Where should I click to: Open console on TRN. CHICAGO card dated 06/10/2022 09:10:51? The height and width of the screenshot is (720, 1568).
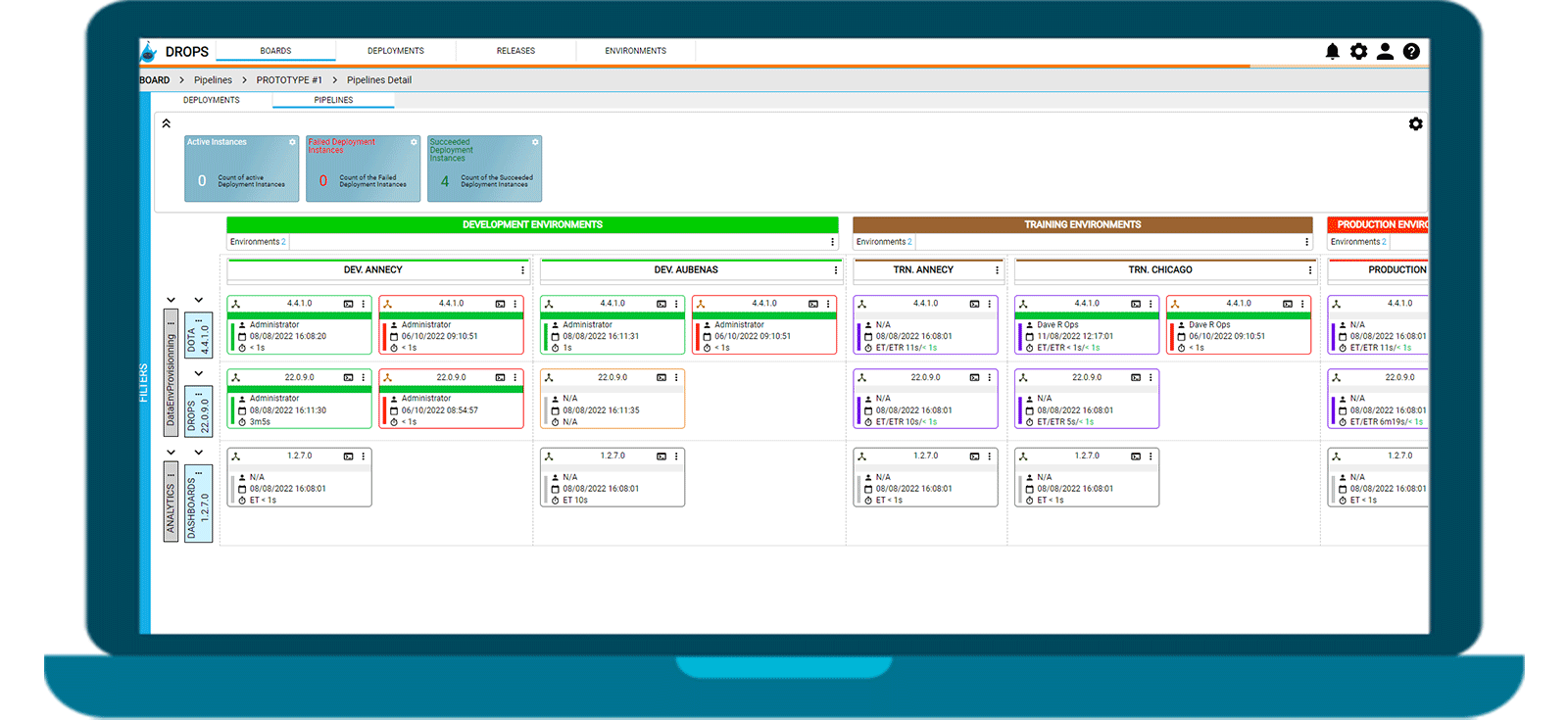pyautogui.click(x=1288, y=304)
